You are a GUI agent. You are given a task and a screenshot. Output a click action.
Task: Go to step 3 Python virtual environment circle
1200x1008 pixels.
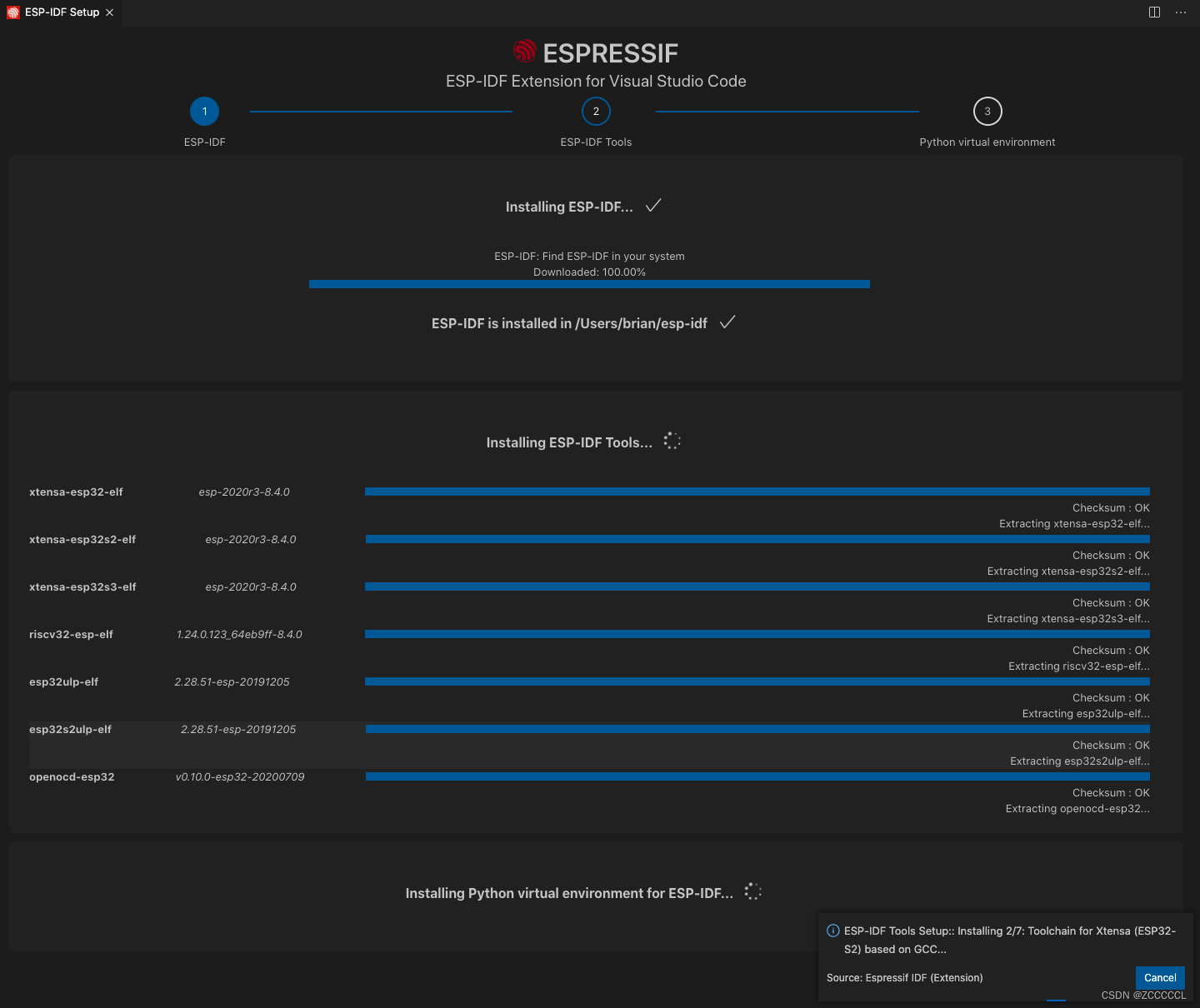(987, 112)
